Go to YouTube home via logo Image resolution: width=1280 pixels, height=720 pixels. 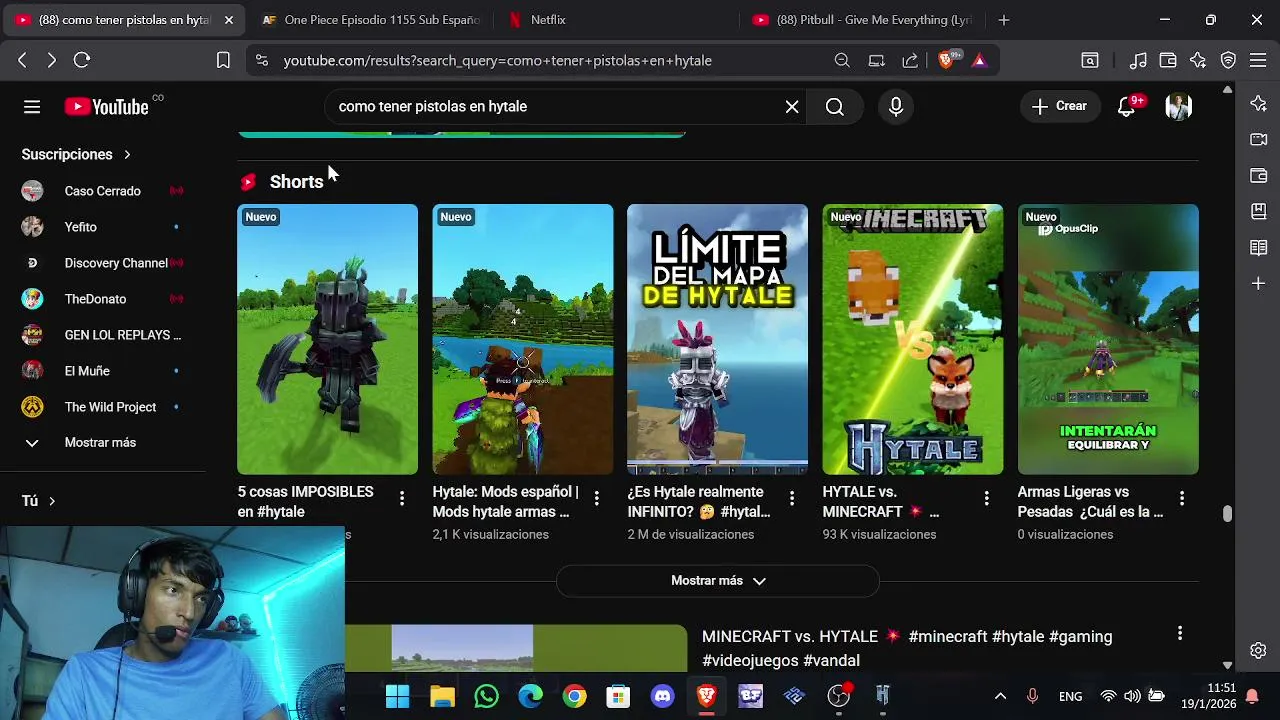[x=107, y=107]
